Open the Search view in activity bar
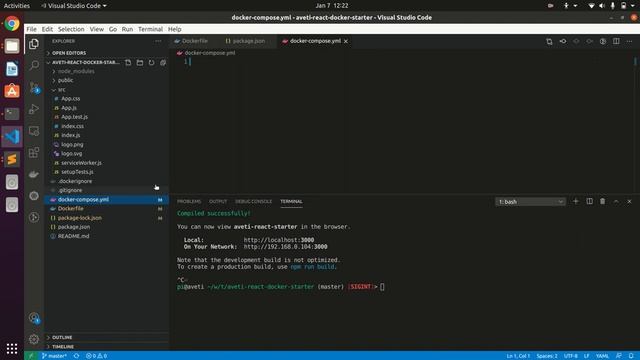 (34, 65)
